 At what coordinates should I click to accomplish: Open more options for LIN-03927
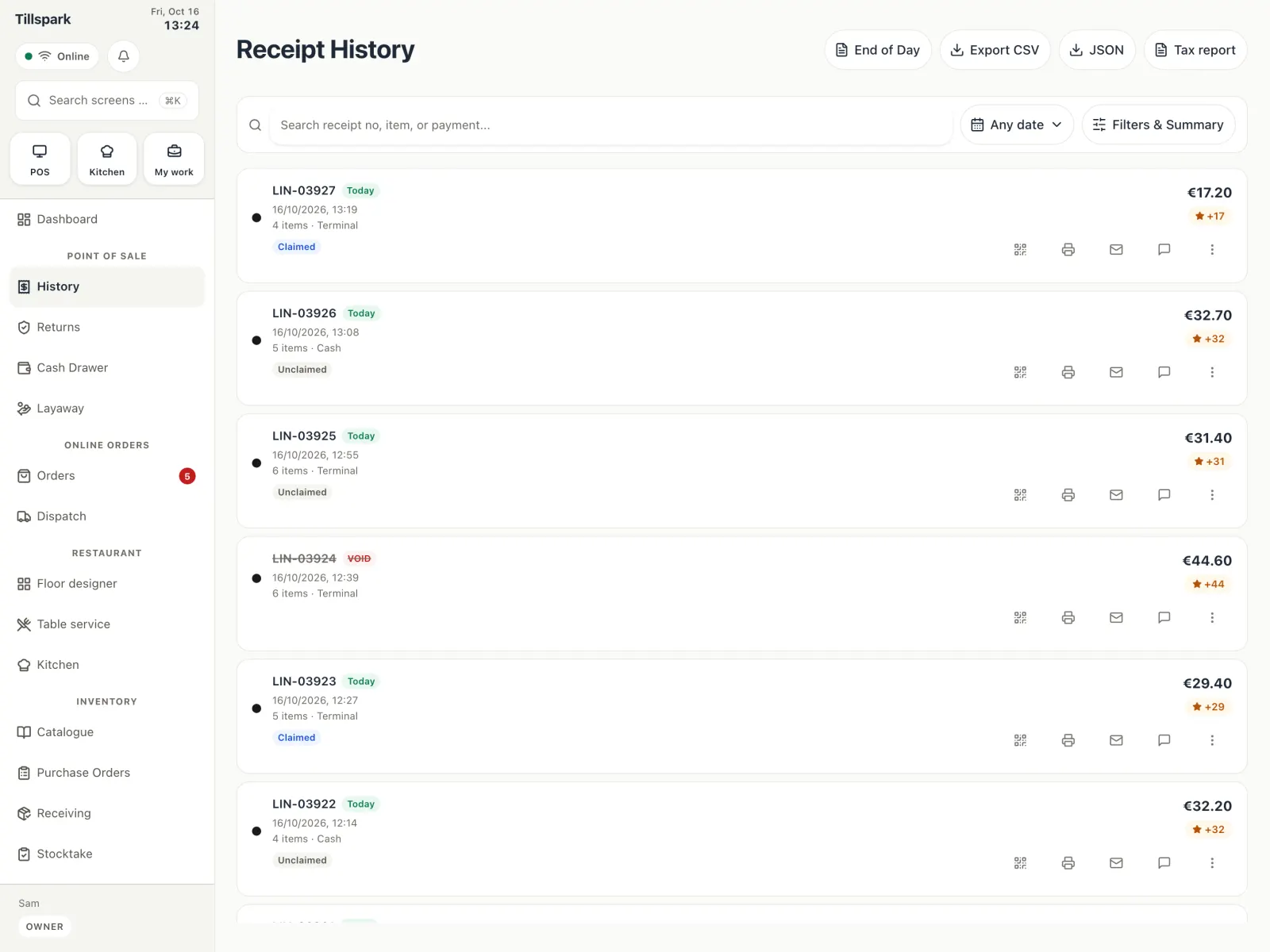click(1212, 250)
